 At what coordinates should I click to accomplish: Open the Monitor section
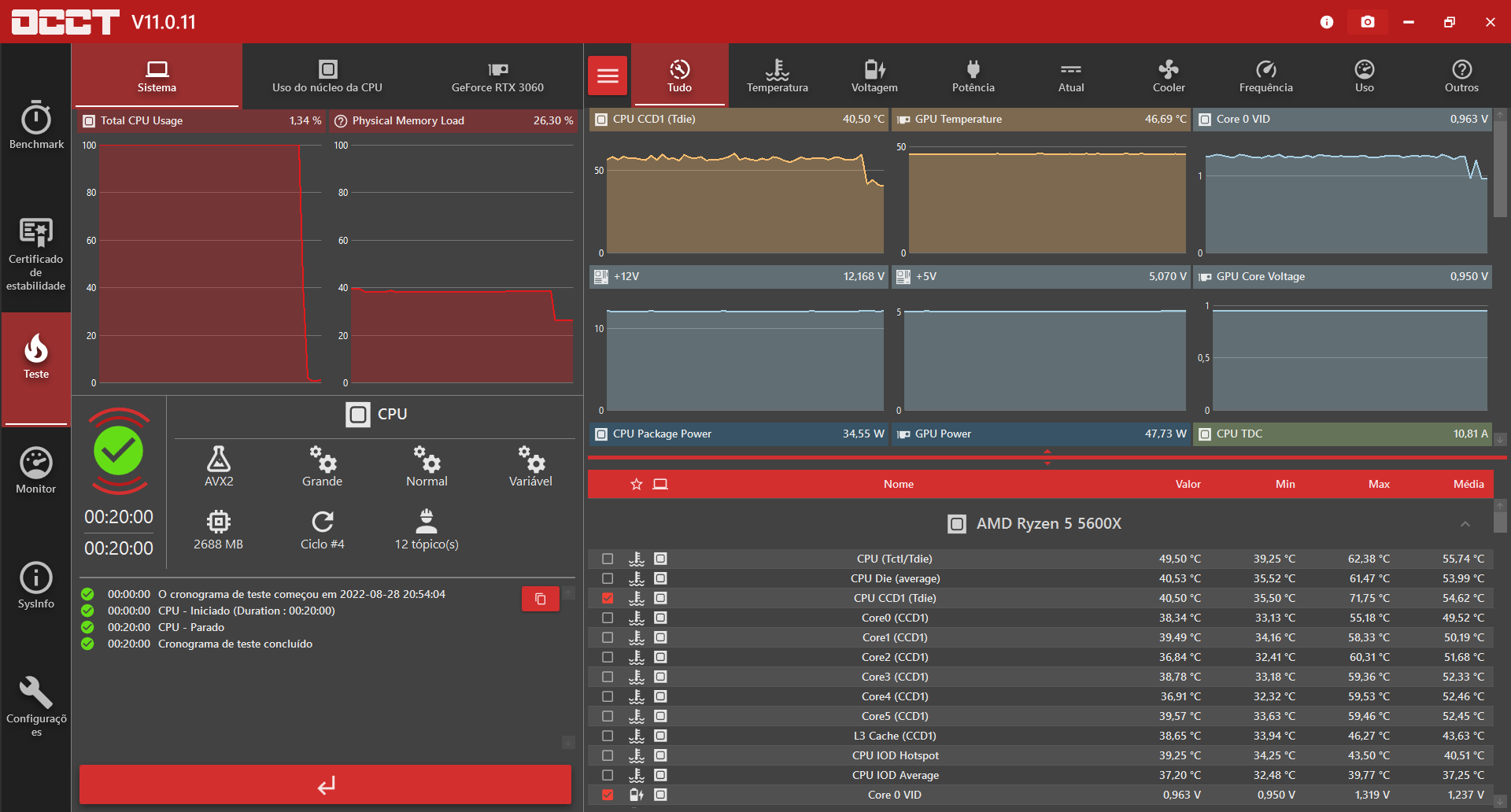(36, 470)
